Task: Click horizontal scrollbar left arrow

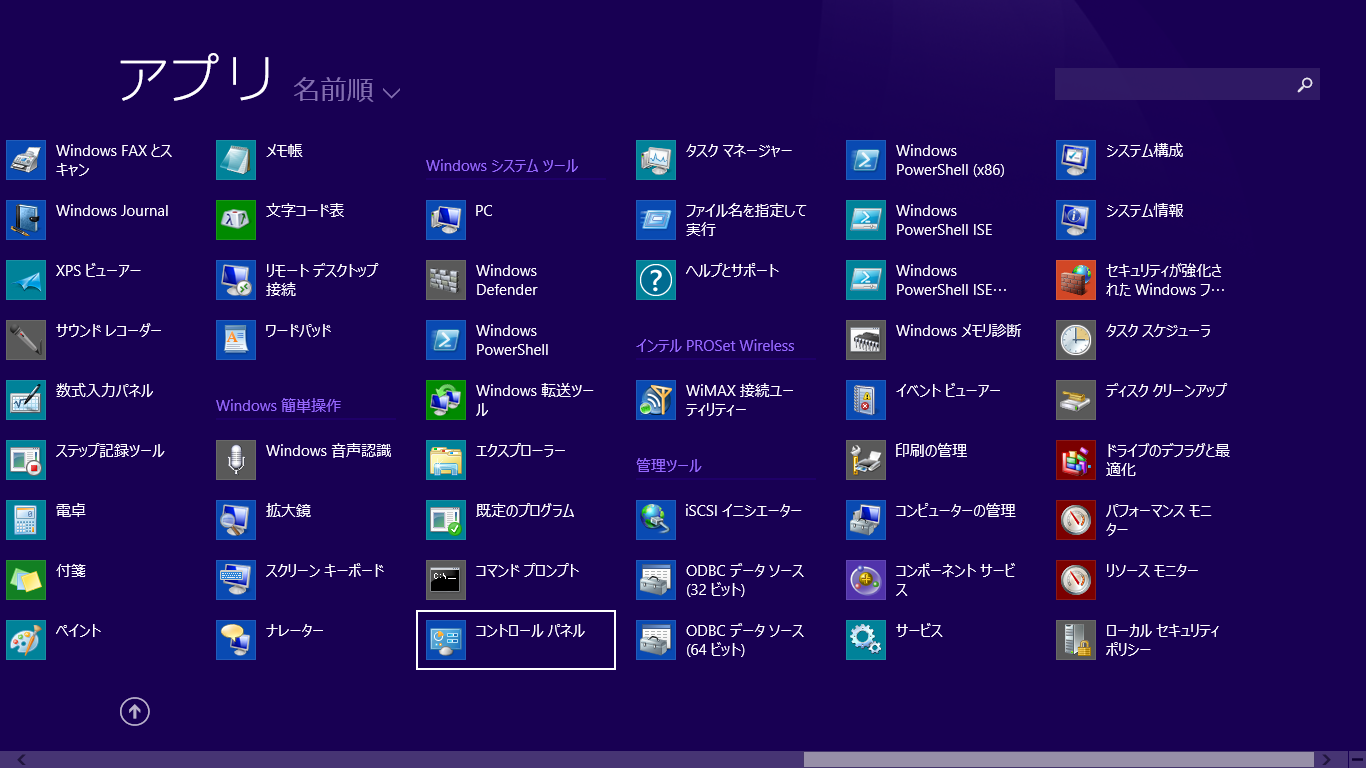Action: click(20, 760)
